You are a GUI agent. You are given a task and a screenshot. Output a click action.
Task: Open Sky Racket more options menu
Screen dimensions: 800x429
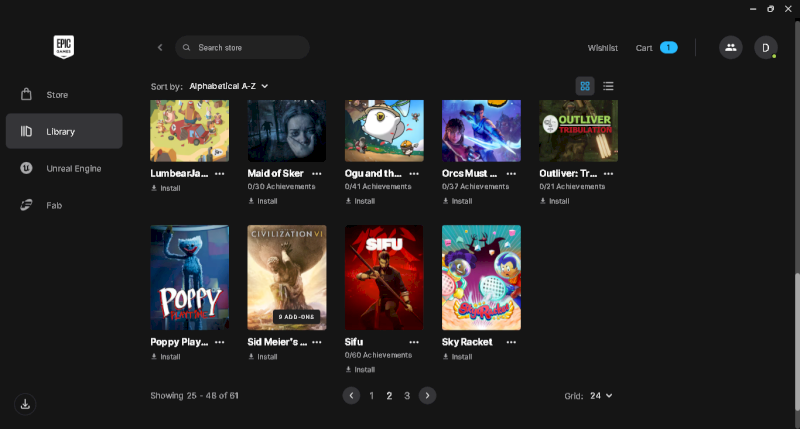(511, 342)
